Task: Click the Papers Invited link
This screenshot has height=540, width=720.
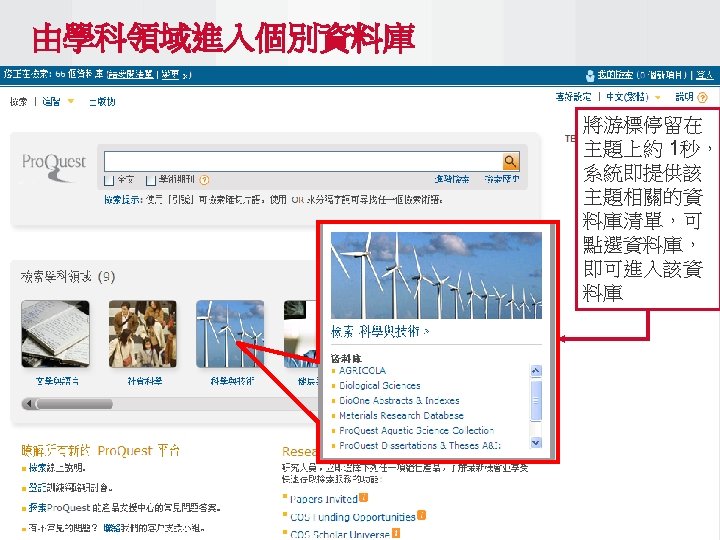Action: [x=324, y=499]
